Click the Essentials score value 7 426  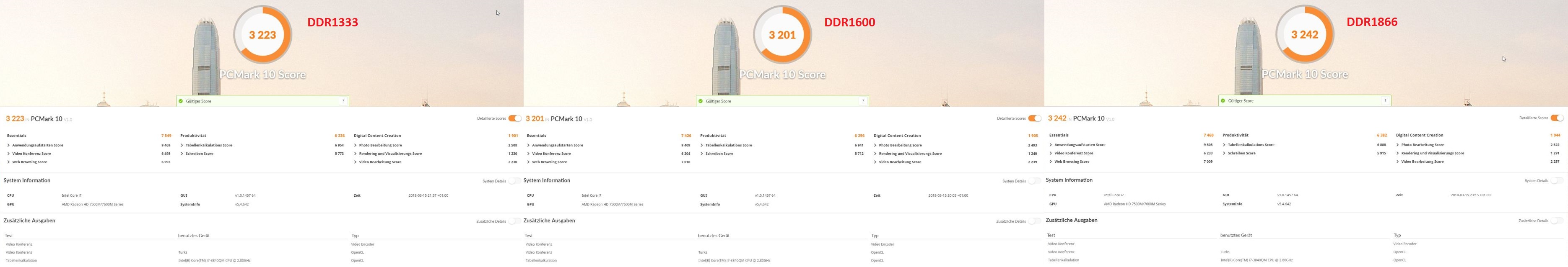click(x=685, y=136)
